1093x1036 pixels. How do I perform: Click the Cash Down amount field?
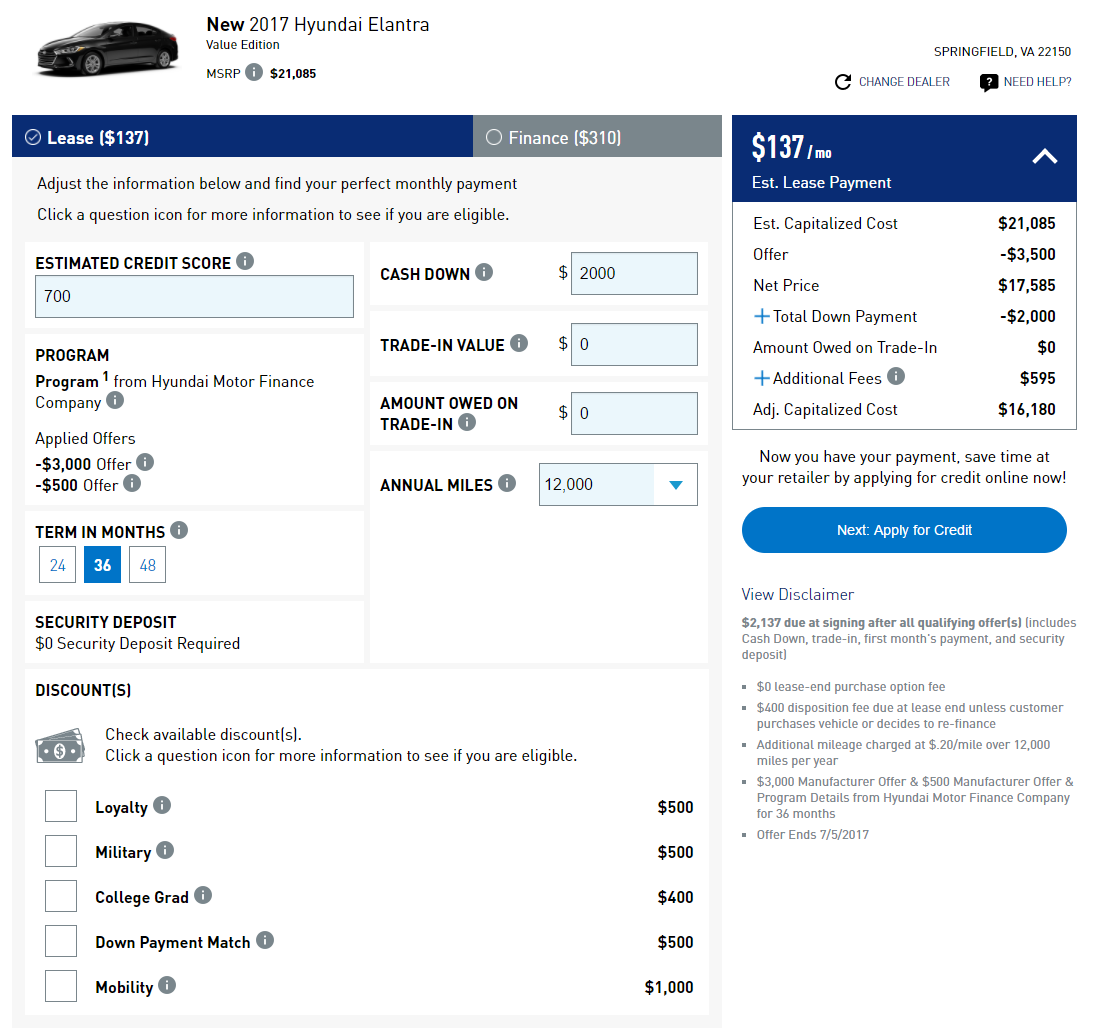click(634, 273)
